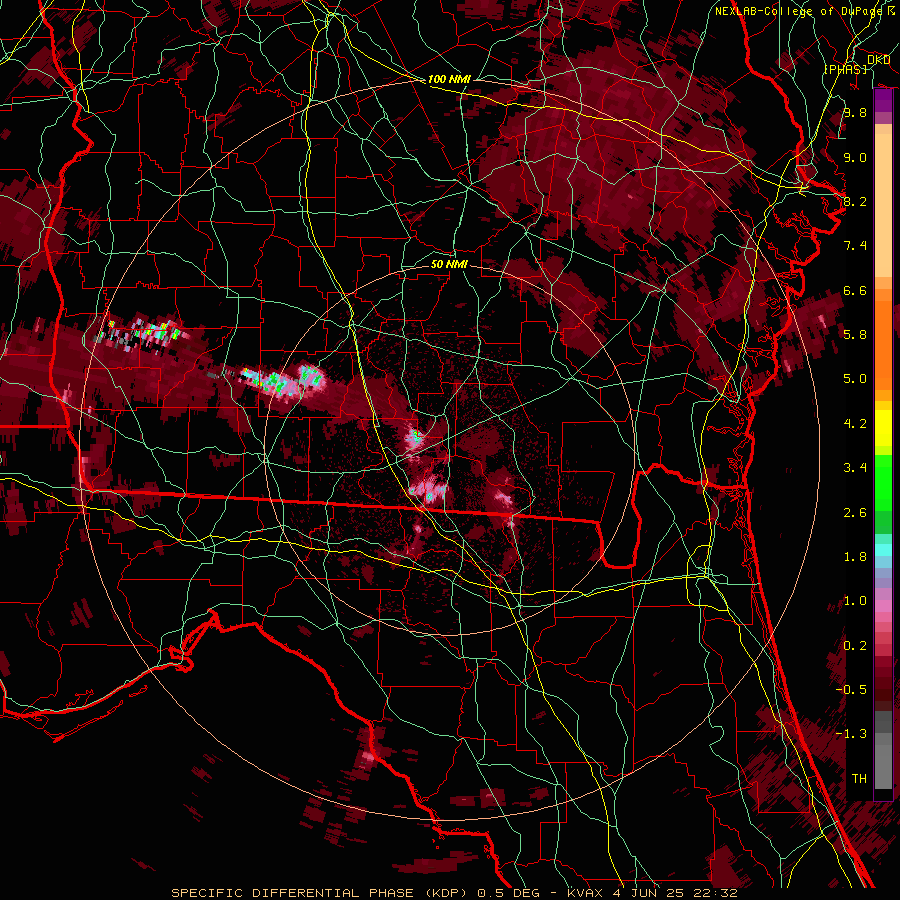Pick the dark red band near -0.5
This screenshot has height=900, width=900.
click(x=883, y=689)
